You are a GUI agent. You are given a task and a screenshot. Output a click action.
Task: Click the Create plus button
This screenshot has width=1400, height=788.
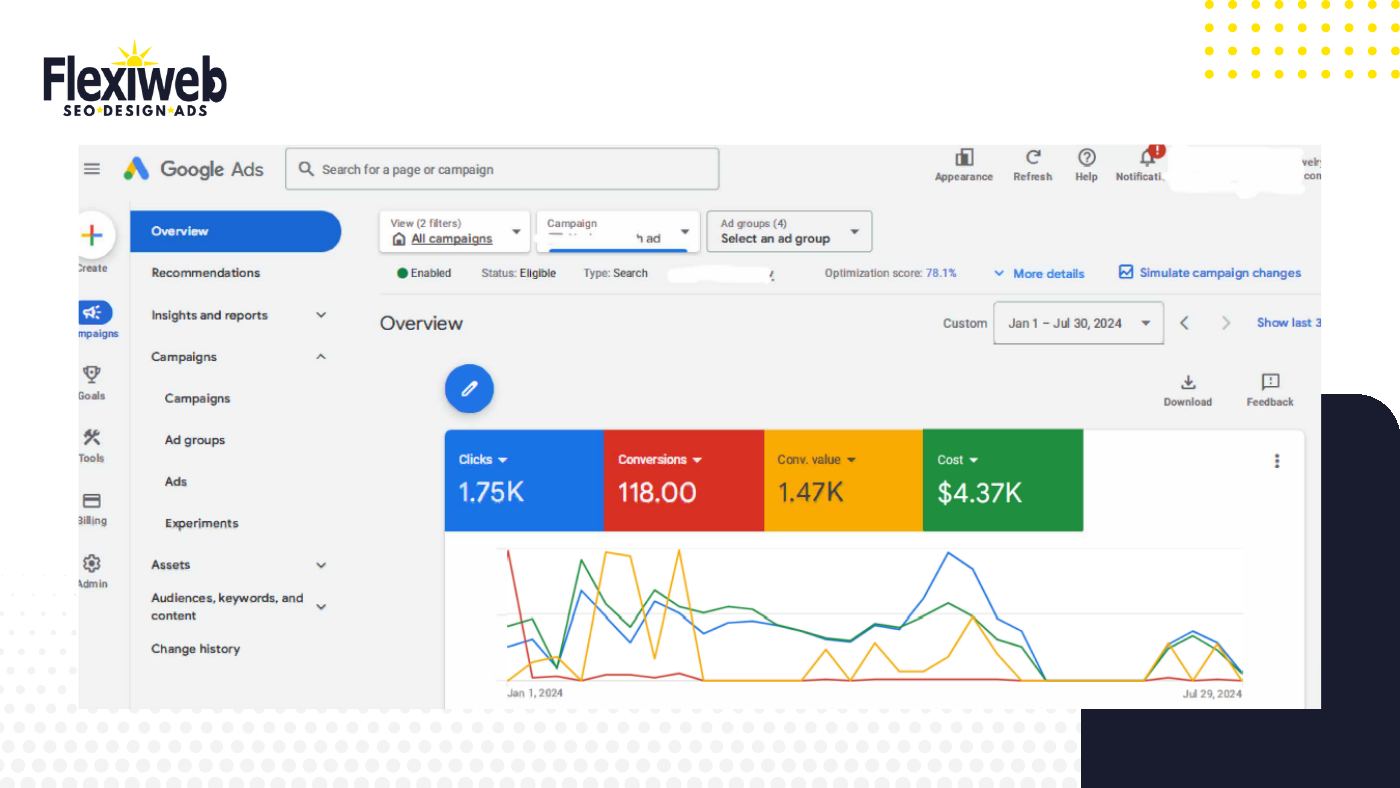pos(92,235)
